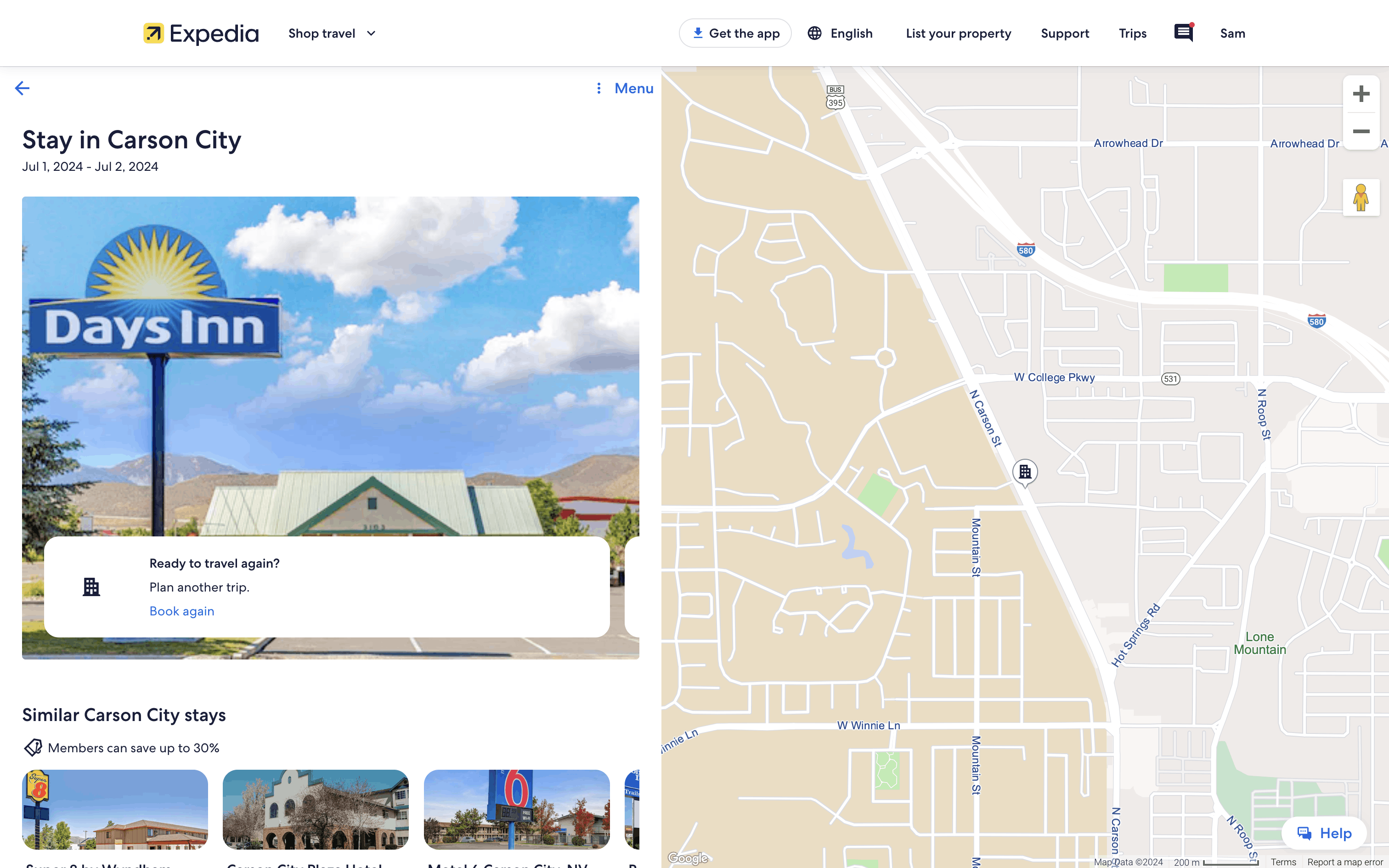Open the Motel 6 hotel thumbnail
Screen dimensions: 1389x868
[517, 809]
